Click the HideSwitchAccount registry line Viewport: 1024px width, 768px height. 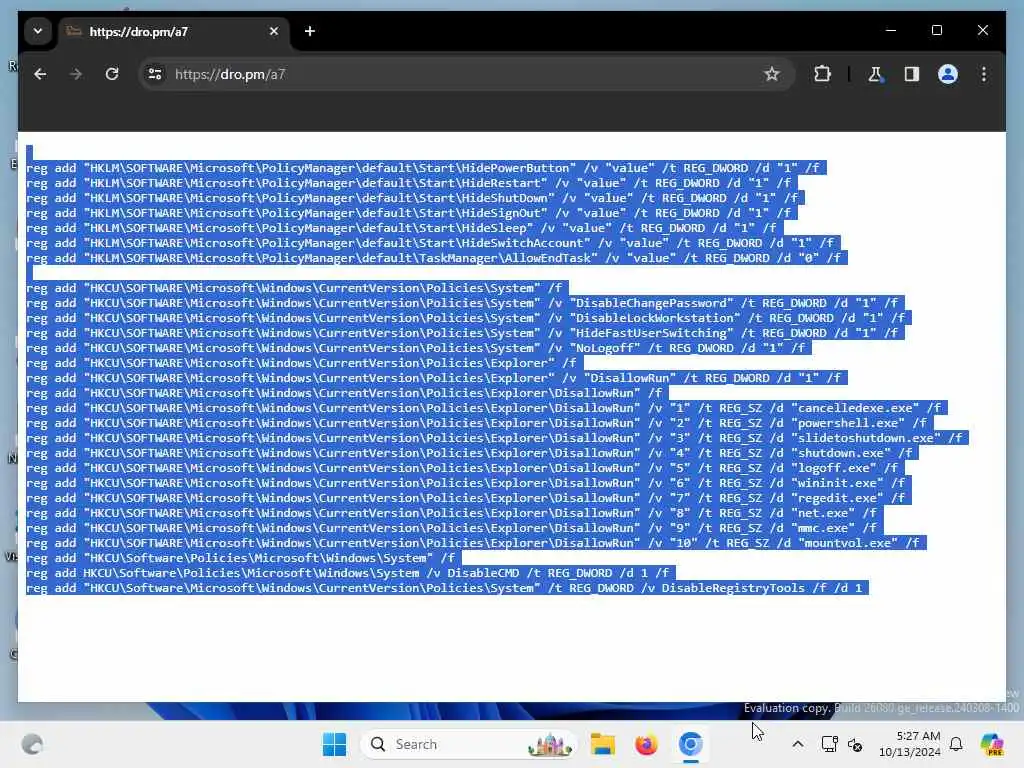(x=434, y=243)
